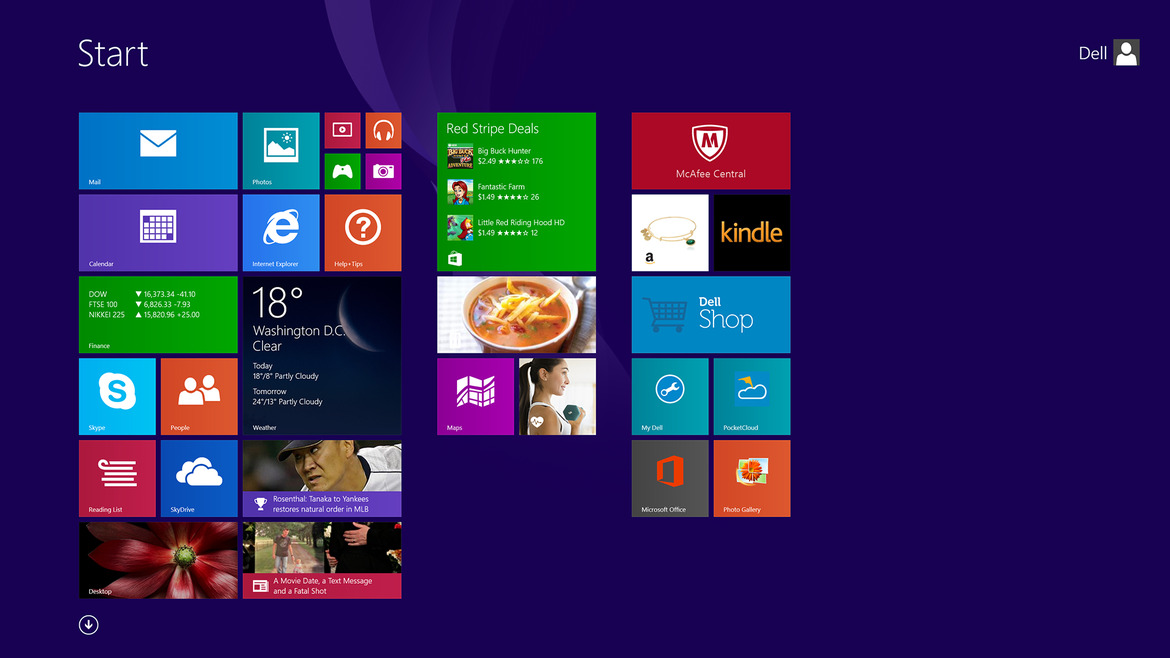Launch the Video small tile

click(342, 130)
